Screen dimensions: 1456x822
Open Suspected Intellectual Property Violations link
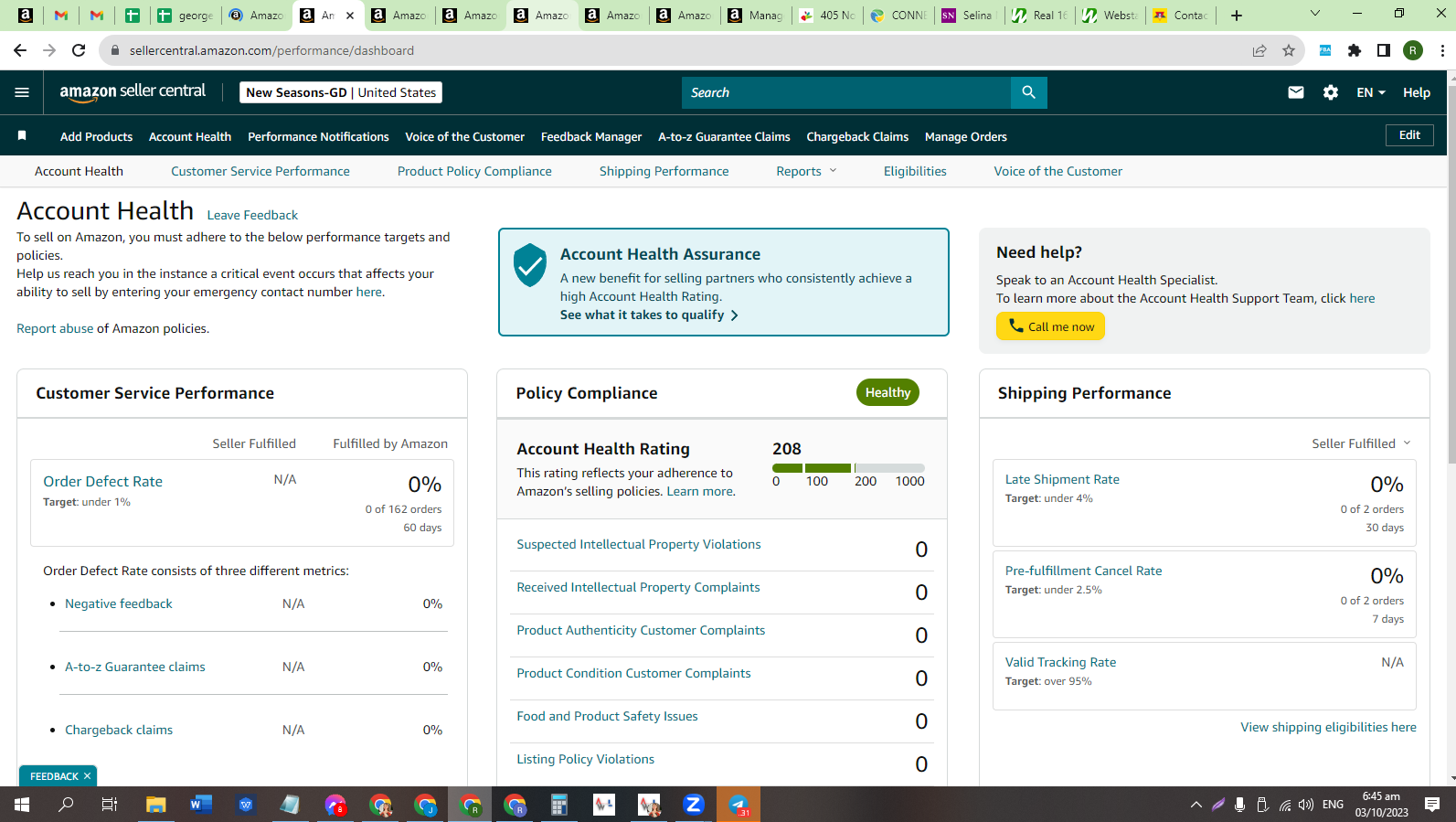639,544
